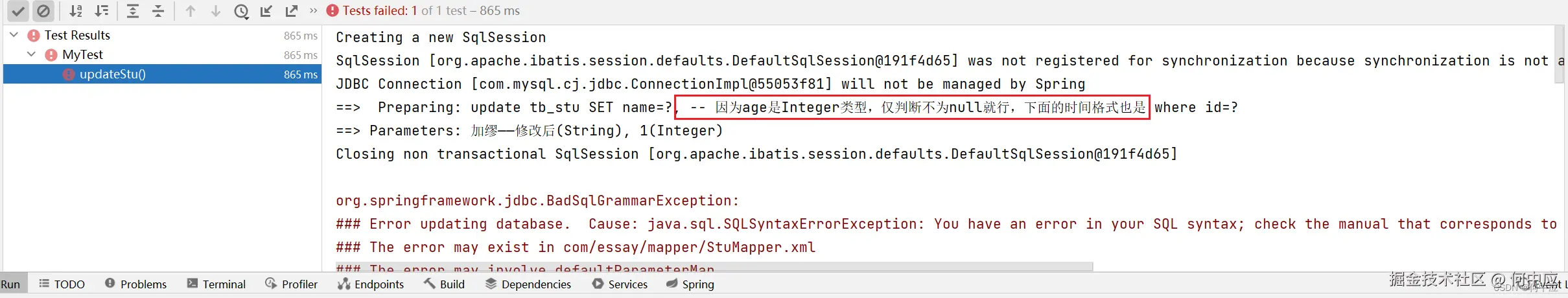1568x298 pixels.
Task: Toggle Show Passed tests checkmark button
Action: coord(18,11)
